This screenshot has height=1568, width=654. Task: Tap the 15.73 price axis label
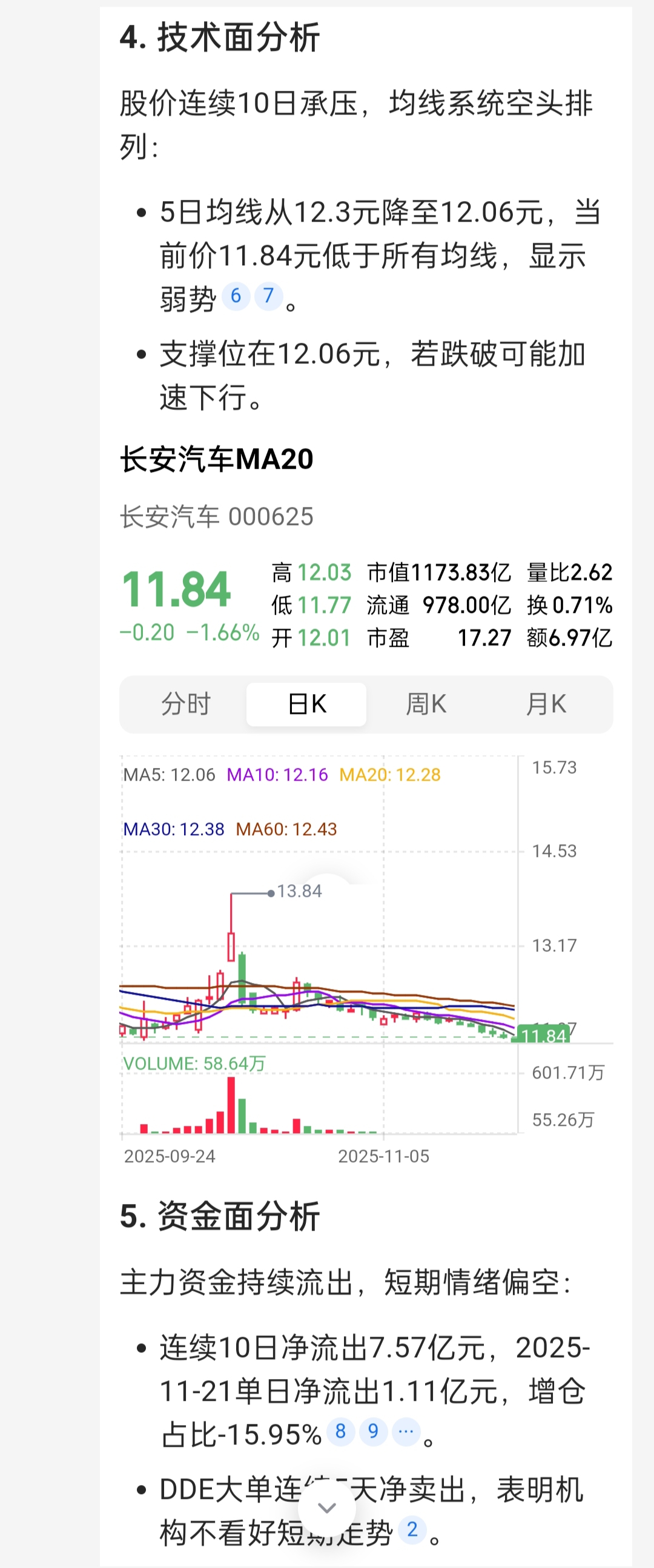click(554, 767)
